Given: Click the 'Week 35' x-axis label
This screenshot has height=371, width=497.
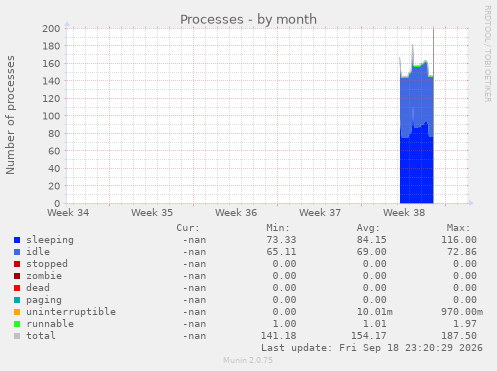Looking at the screenshot, I should (x=152, y=213).
